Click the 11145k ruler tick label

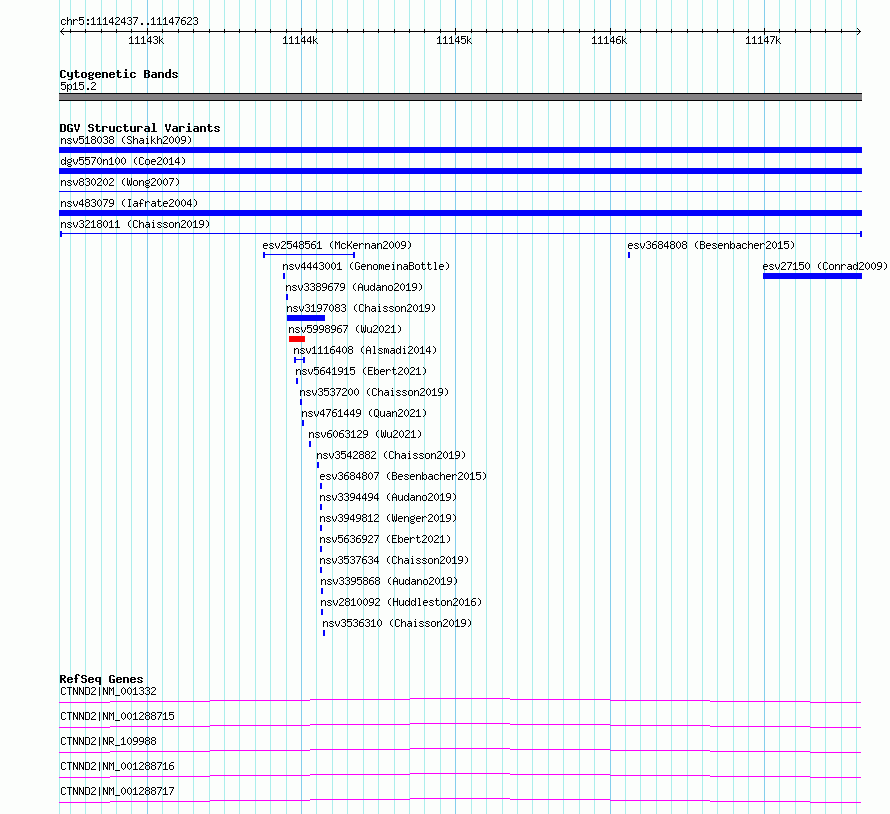[454, 40]
